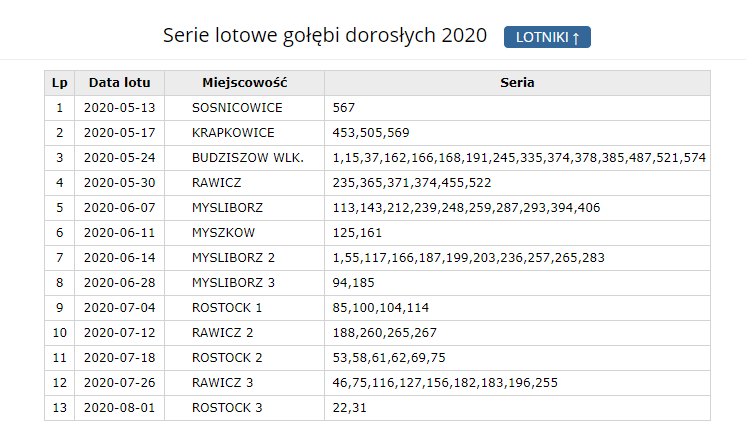Select the ROSTOCK 1 location cell
The height and width of the screenshot is (435, 746).
(227, 308)
